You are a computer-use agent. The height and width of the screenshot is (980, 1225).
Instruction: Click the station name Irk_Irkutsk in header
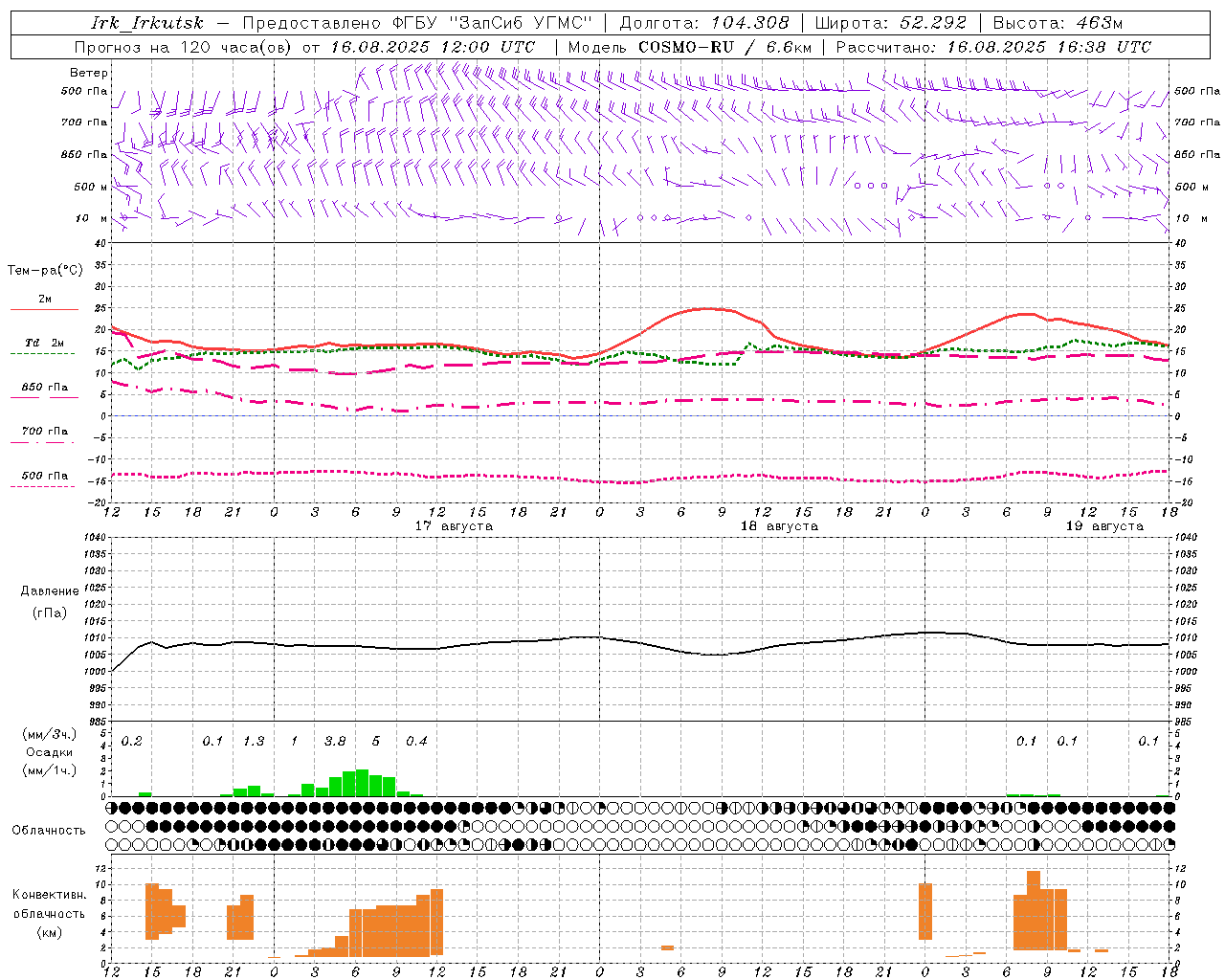coord(147,23)
